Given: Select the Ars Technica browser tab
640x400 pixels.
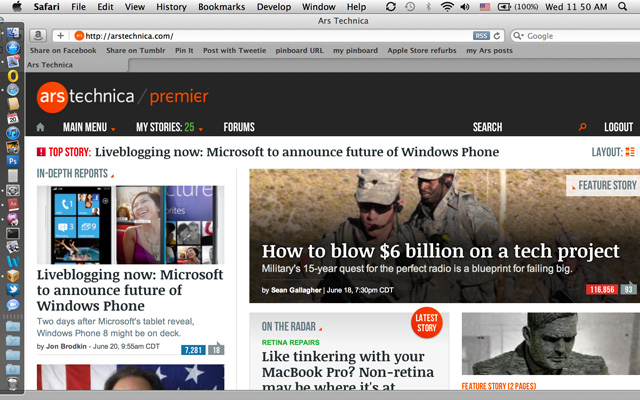Looking at the screenshot, I should coord(77,65).
